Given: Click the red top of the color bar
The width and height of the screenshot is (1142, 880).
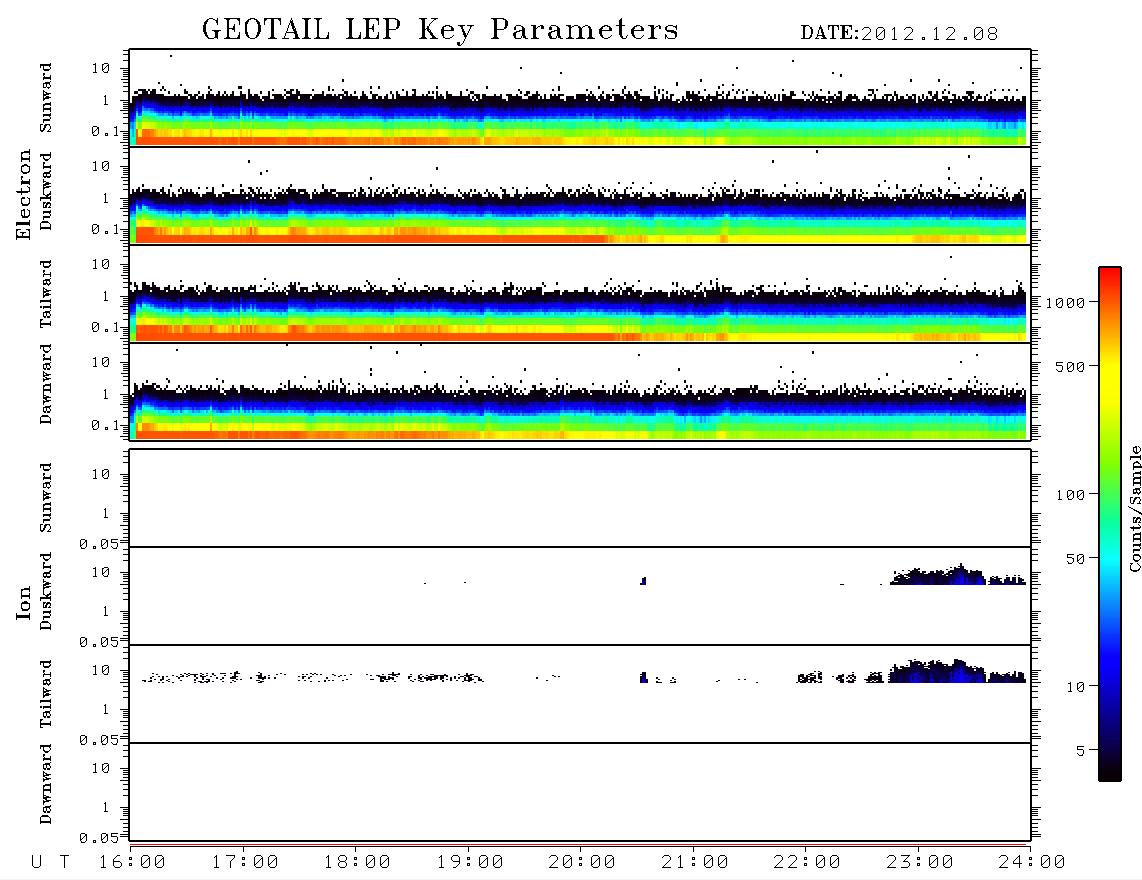Looking at the screenshot, I should [1110, 275].
